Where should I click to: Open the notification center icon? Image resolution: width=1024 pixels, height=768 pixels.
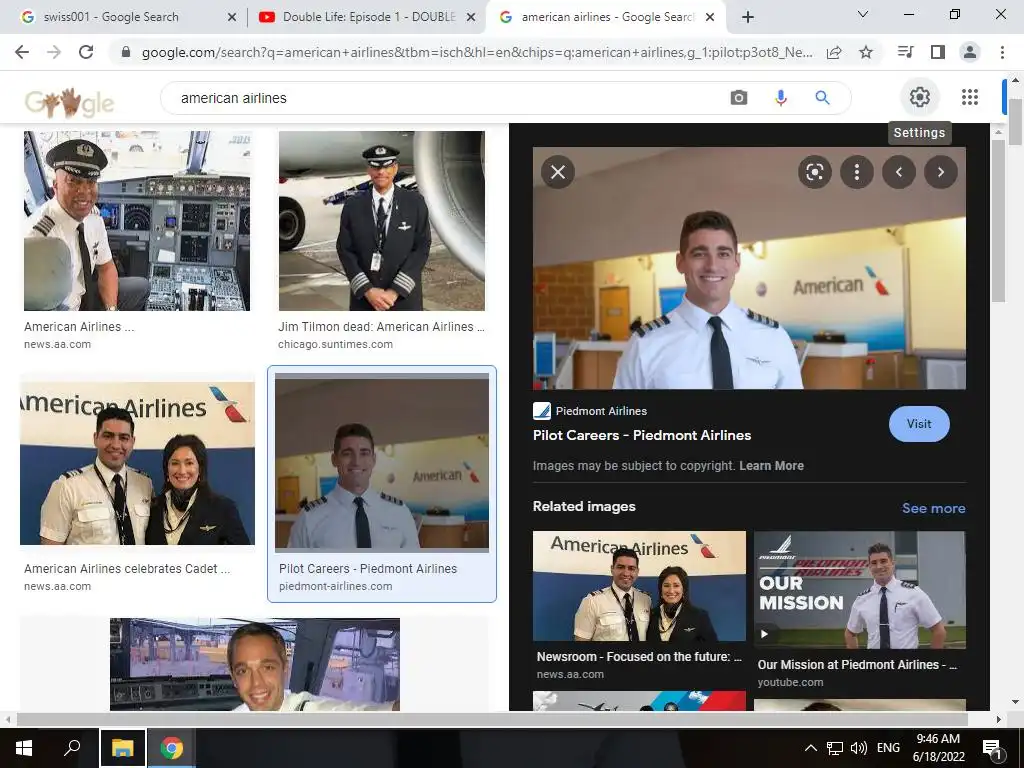pyautogui.click(x=993, y=749)
